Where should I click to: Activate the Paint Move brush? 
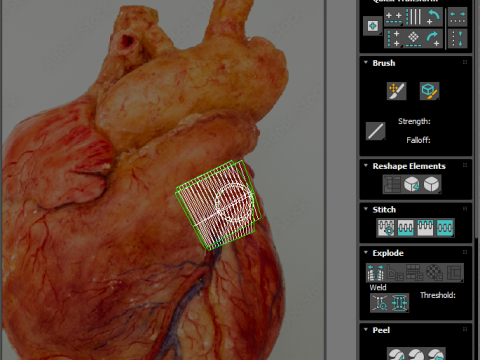tap(397, 91)
